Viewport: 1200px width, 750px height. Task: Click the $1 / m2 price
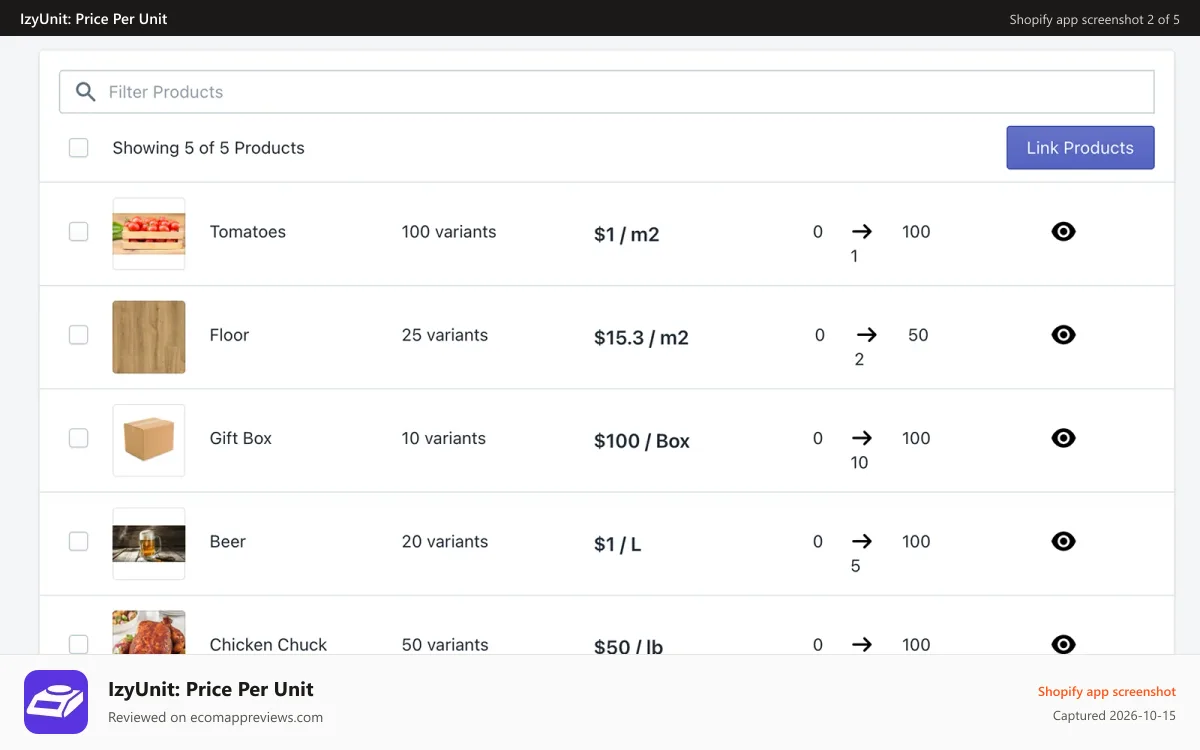click(627, 235)
